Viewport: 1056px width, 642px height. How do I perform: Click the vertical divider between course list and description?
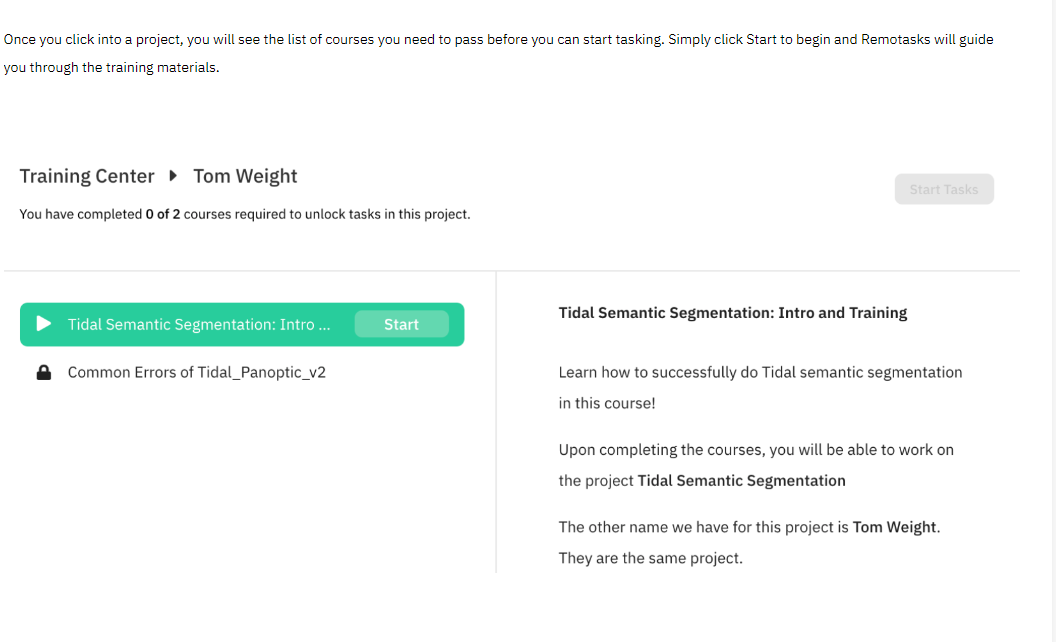point(496,422)
